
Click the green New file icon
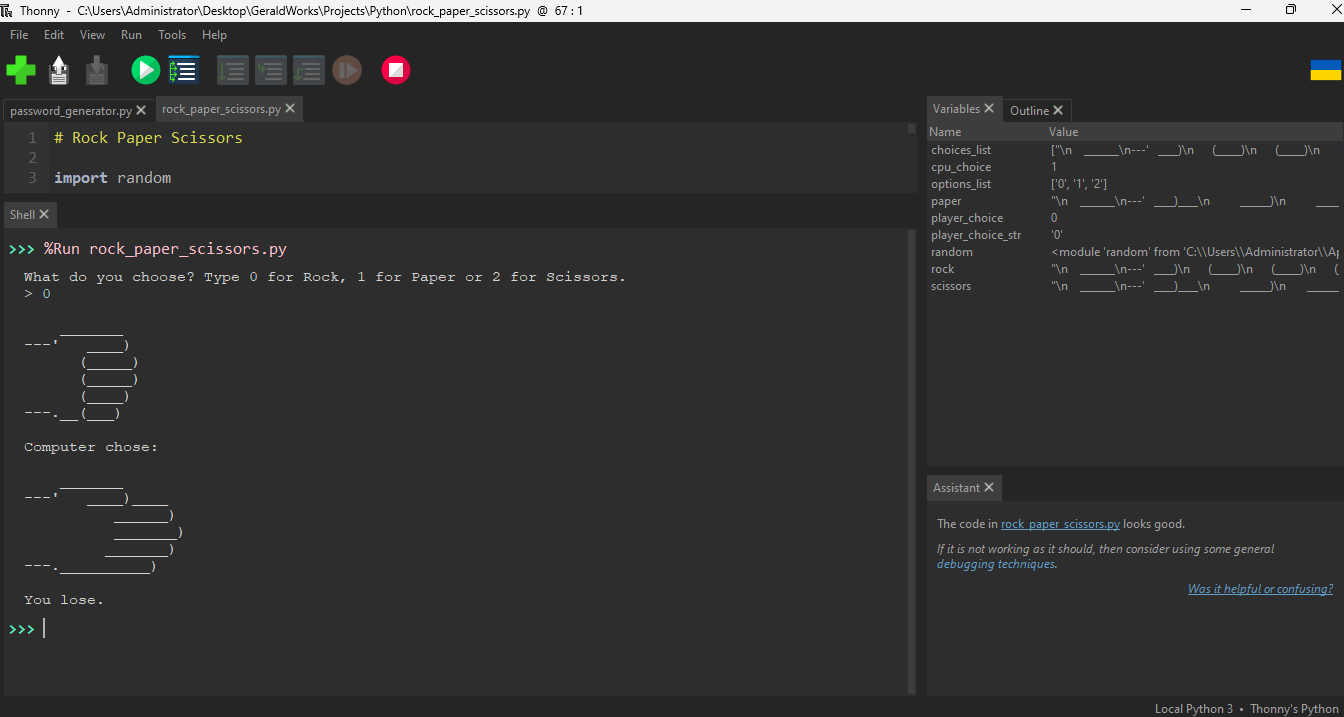pyautogui.click(x=21, y=70)
